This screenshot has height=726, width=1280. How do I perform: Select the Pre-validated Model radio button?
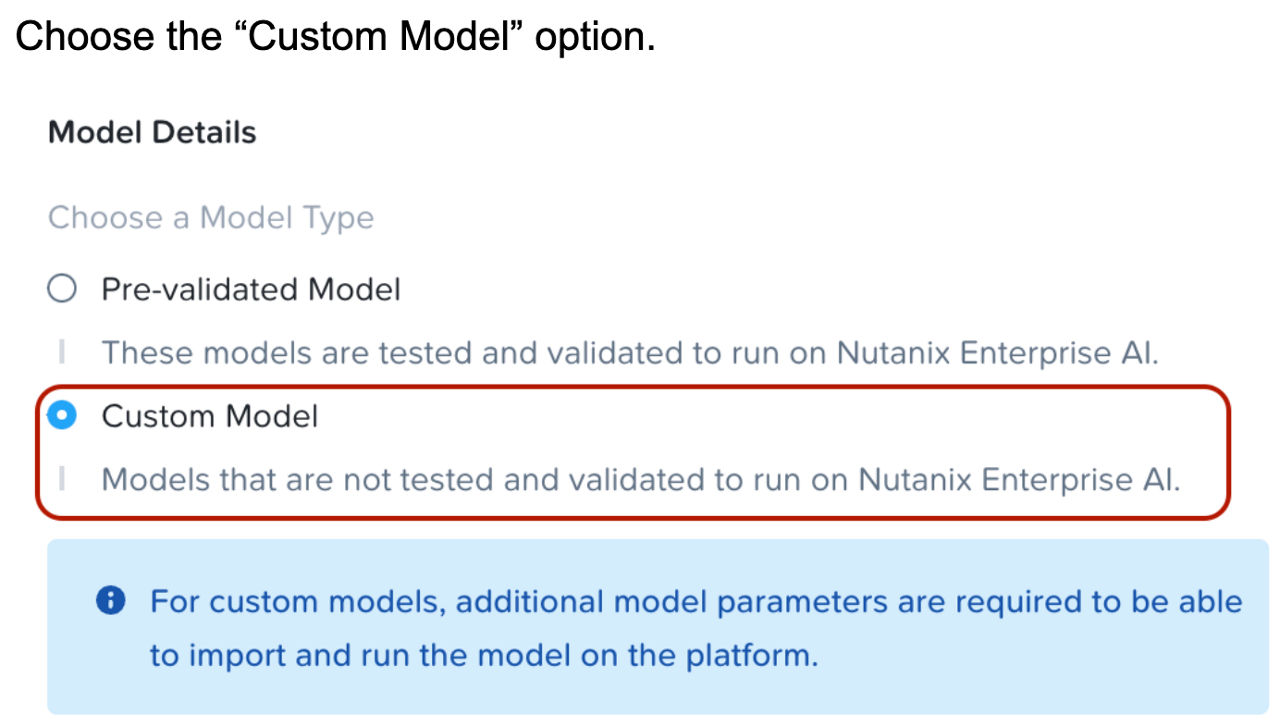point(63,289)
